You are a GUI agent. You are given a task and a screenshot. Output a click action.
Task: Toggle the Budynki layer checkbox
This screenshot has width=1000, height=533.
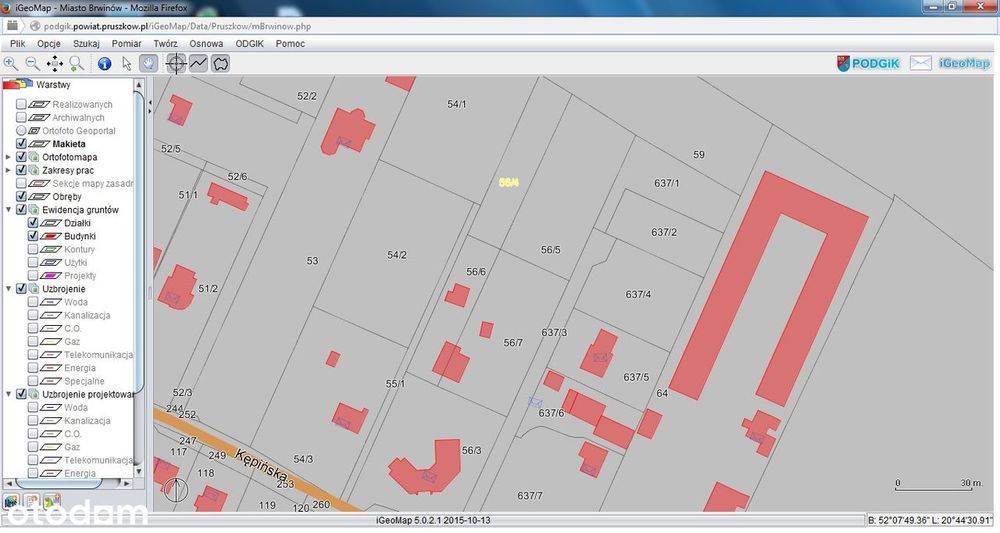tap(33, 236)
